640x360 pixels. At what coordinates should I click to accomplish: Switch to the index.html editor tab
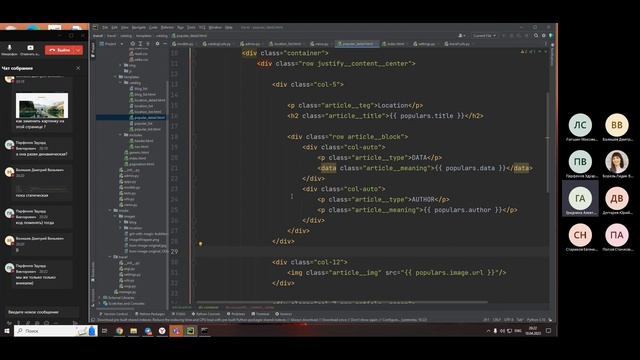393,44
